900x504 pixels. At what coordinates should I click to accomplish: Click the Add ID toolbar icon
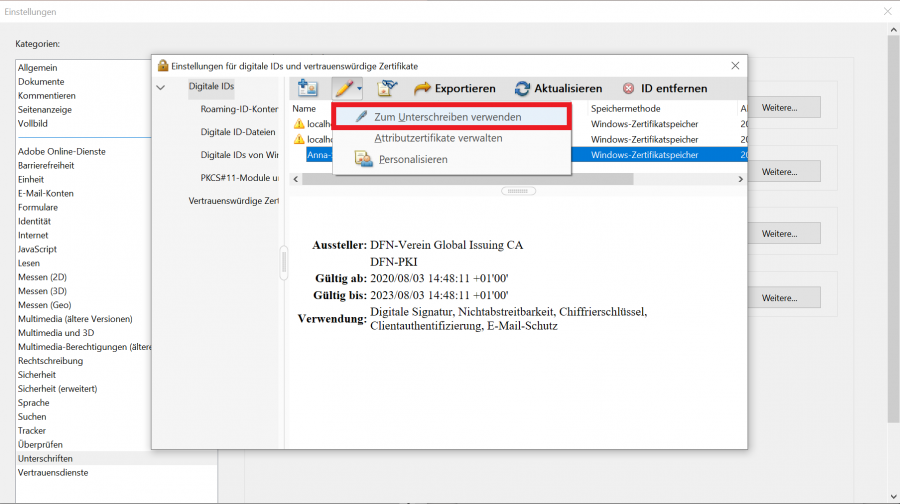[x=307, y=88]
